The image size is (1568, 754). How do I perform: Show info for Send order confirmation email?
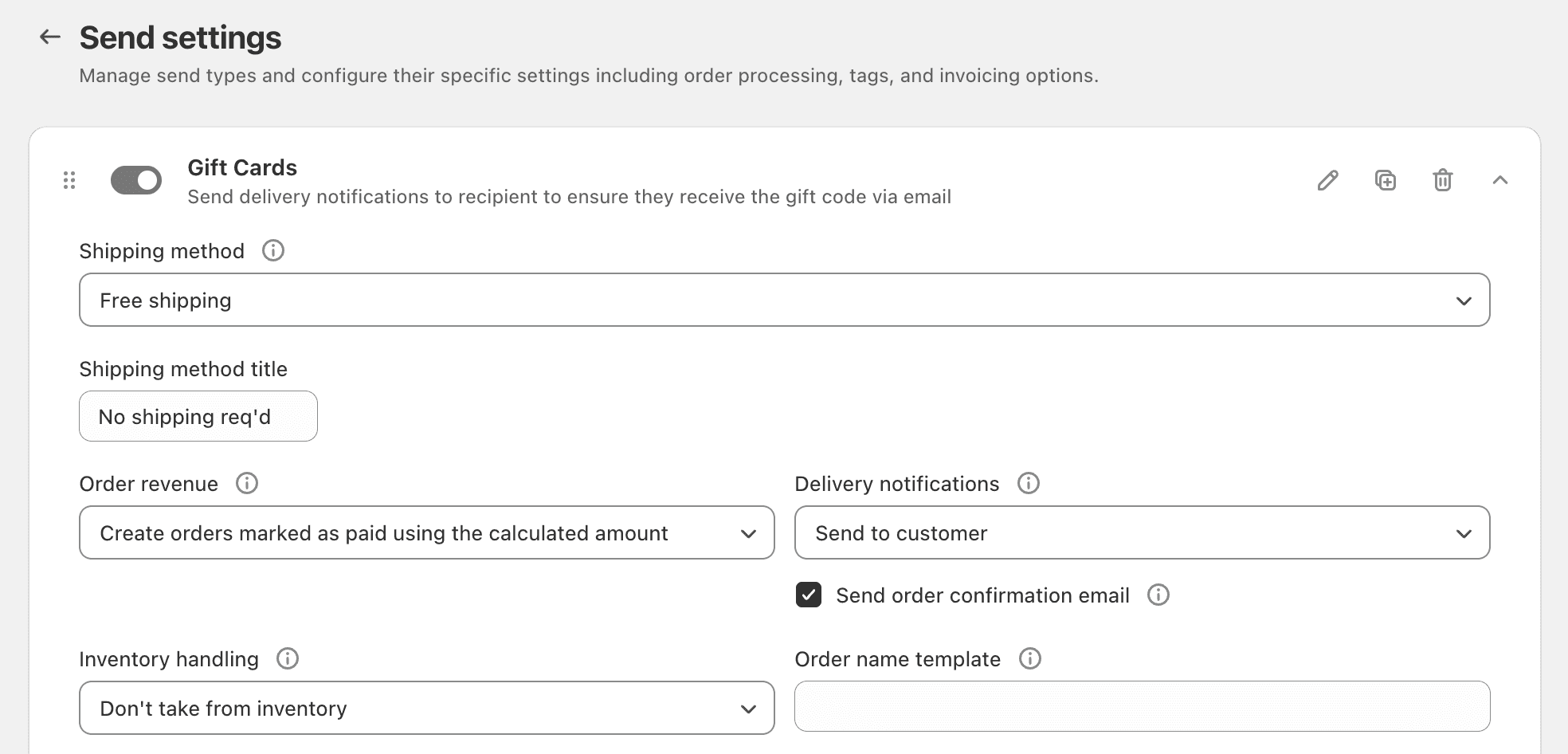pos(1158,595)
